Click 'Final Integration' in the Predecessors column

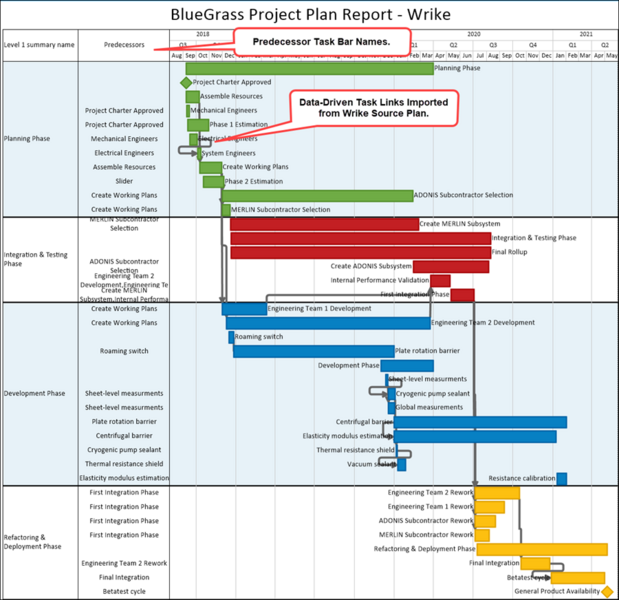click(x=124, y=578)
